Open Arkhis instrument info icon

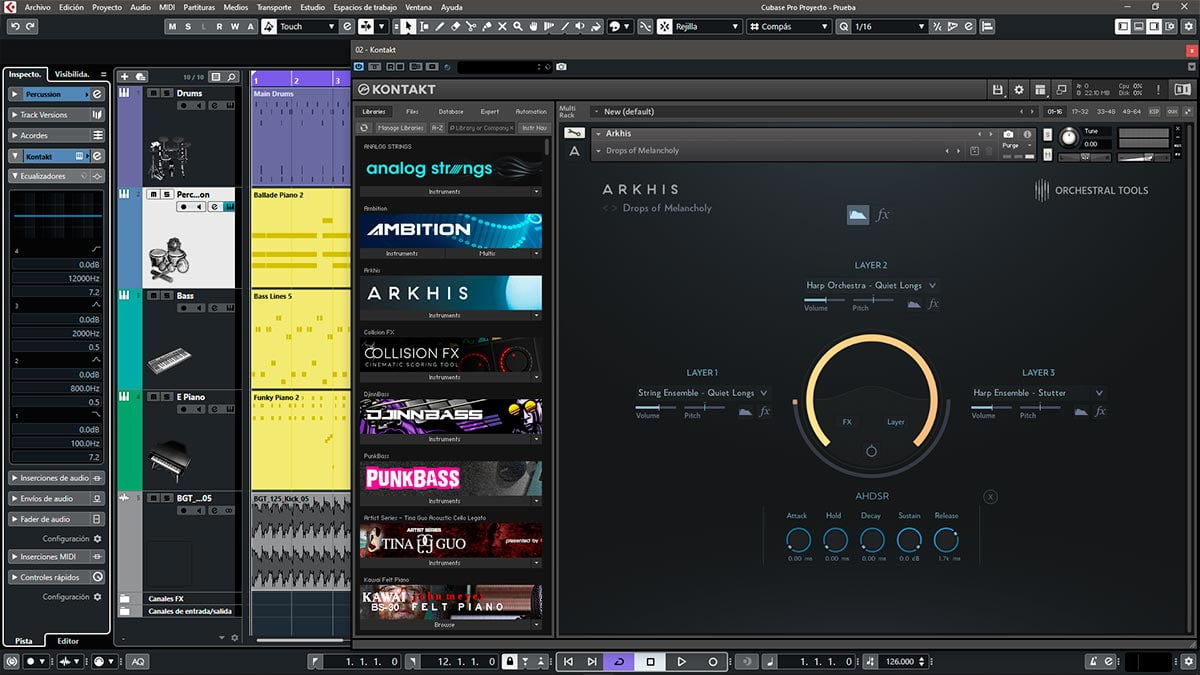point(1028,134)
